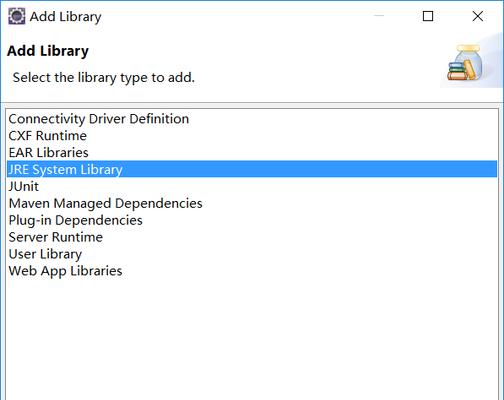Click the library jar and books banner icon
Image resolution: width=504 pixels, height=400 pixels.
point(465,63)
